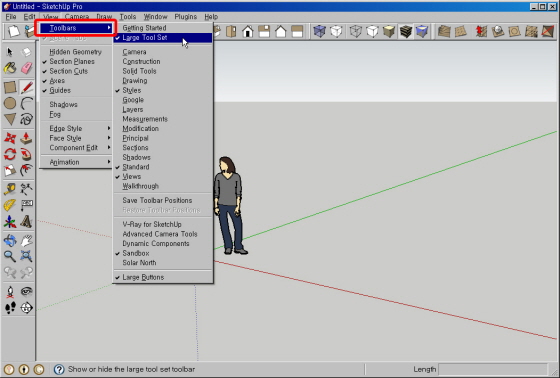Screen dimensions: 560x378
Task: Open the Help menu
Action: tap(211, 17)
